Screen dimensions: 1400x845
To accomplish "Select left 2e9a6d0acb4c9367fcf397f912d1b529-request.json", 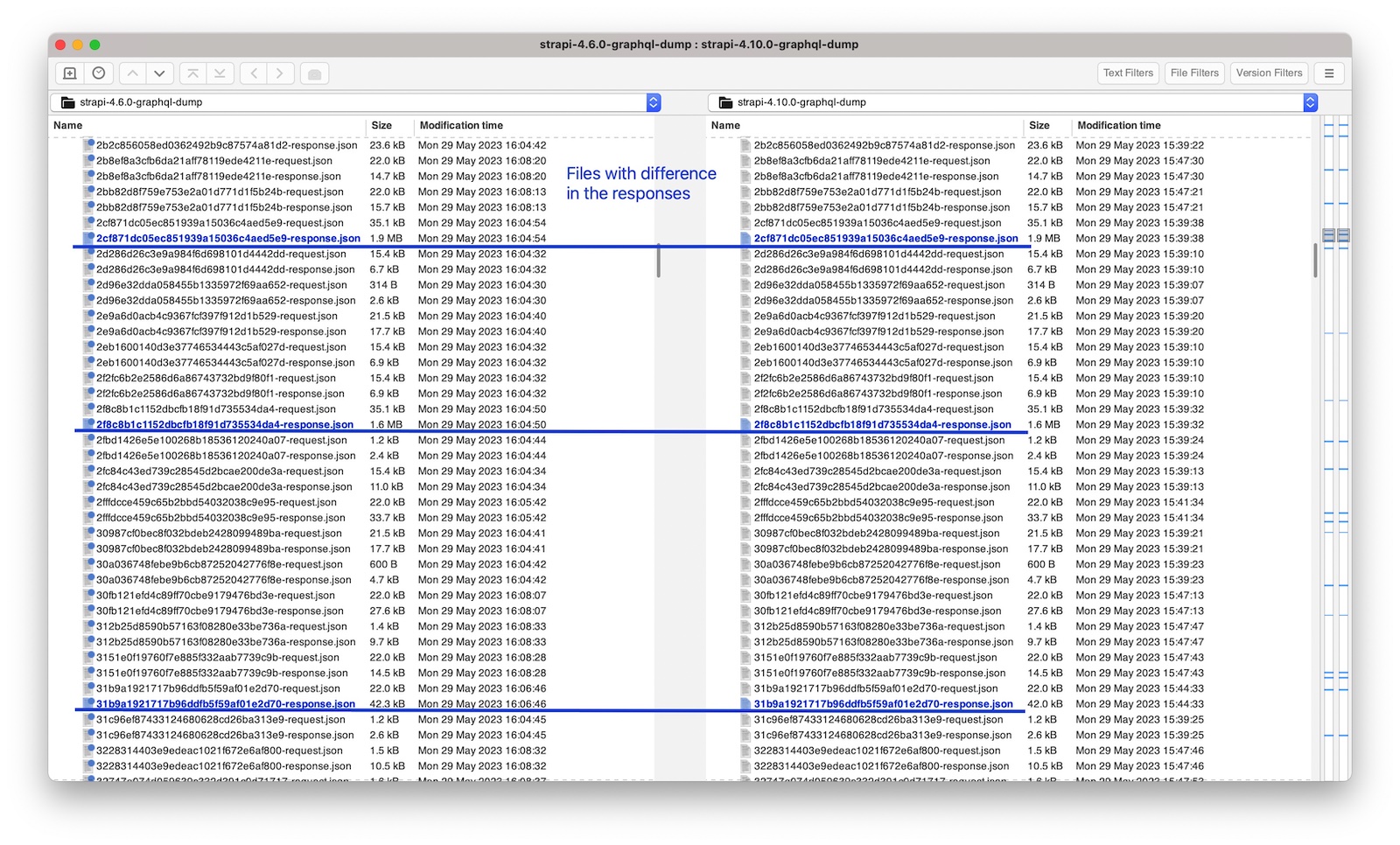I will (x=217, y=316).
